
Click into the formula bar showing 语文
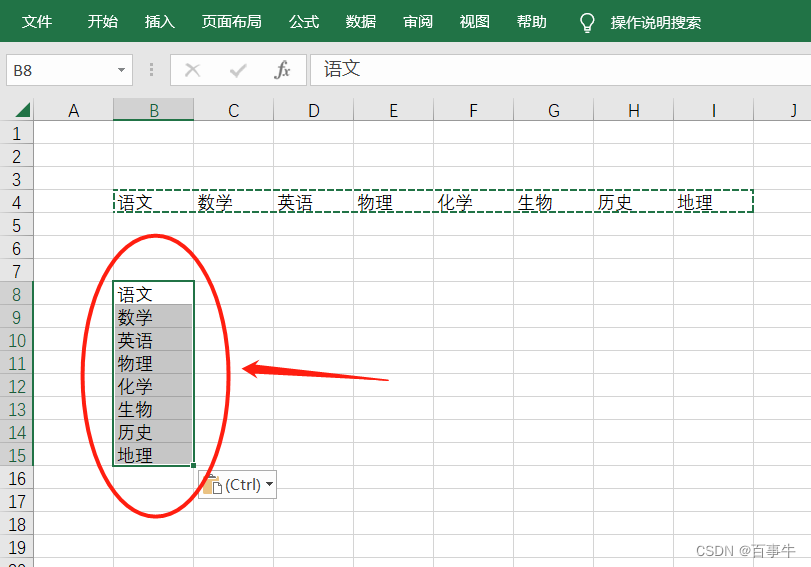(560, 70)
